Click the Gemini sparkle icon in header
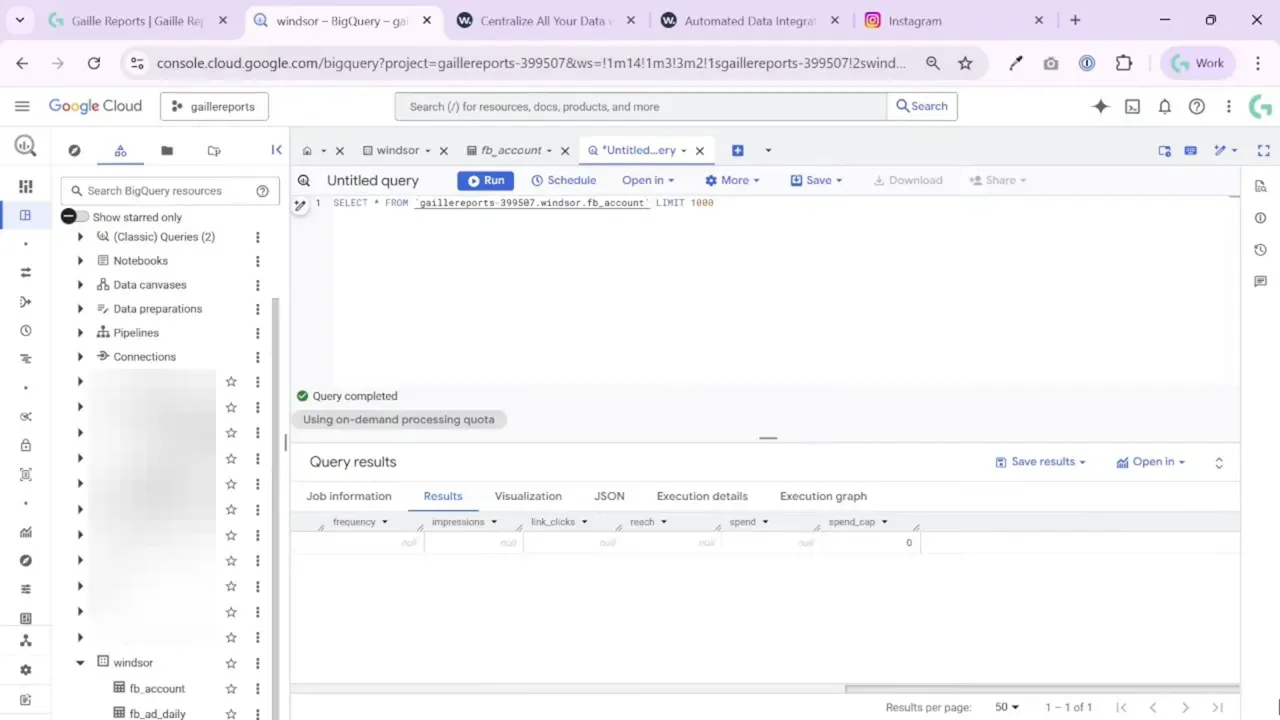The width and height of the screenshot is (1280, 720). pyautogui.click(x=1100, y=106)
